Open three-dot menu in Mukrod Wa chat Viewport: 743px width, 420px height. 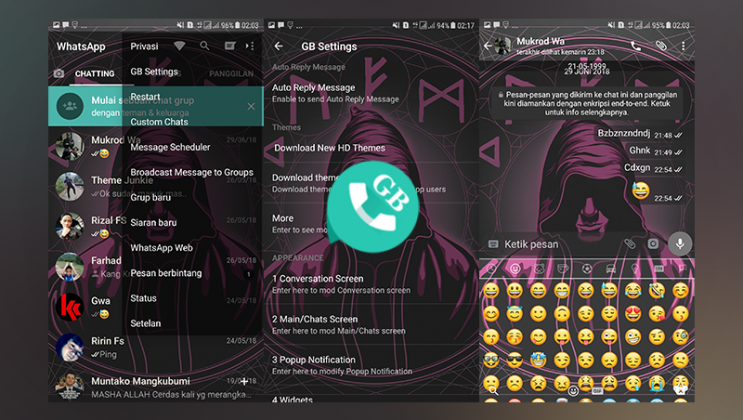(x=683, y=46)
